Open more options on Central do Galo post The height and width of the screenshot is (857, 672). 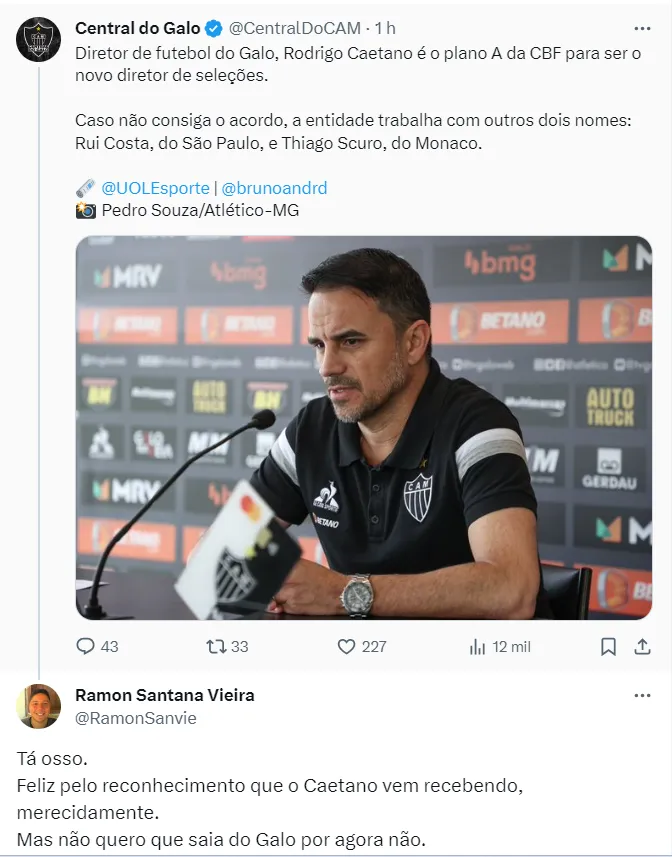[642, 28]
